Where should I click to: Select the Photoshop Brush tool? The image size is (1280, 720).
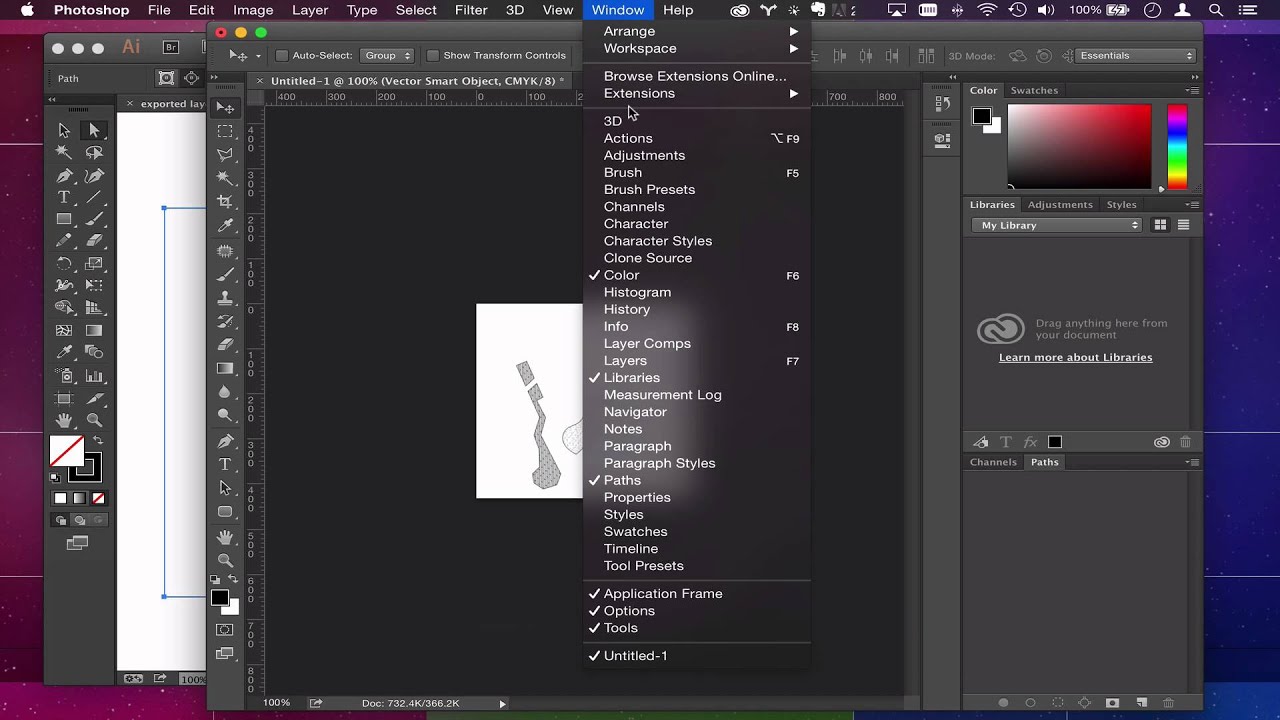click(x=226, y=274)
